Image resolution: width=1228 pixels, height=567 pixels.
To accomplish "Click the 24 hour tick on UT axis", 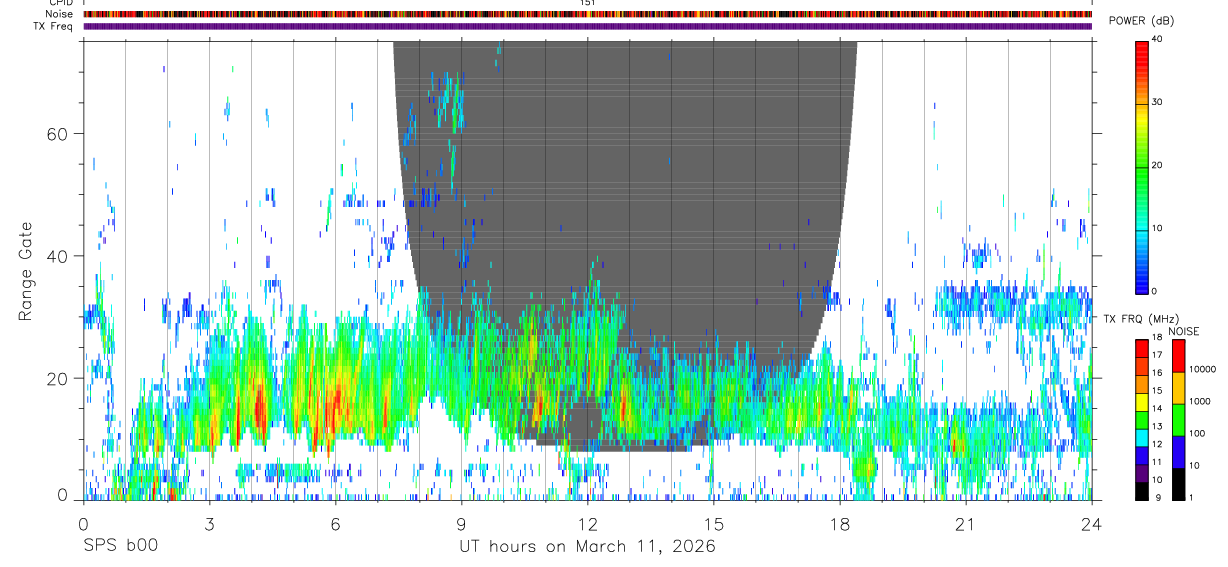I will [x=1092, y=523].
